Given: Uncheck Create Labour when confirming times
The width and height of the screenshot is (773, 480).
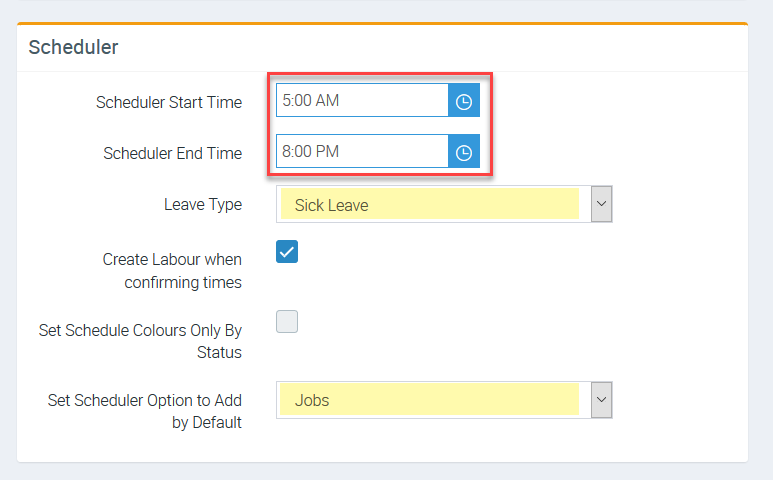Looking at the screenshot, I should click(287, 251).
